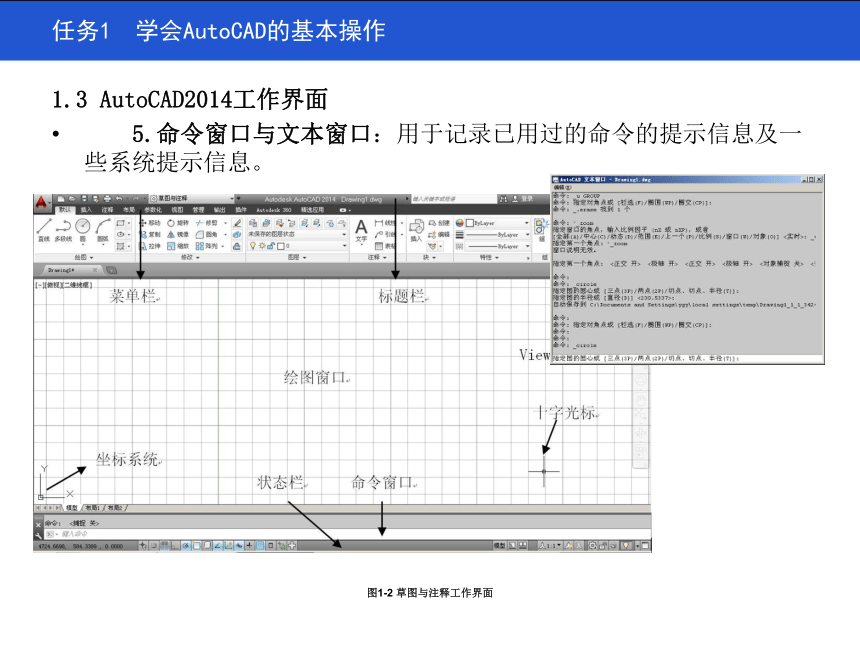Image resolution: width=860 pixels, height=645 pixels.
Task: Choose the Rotate (旋转) tool
Action: click(x=178, y=223)
